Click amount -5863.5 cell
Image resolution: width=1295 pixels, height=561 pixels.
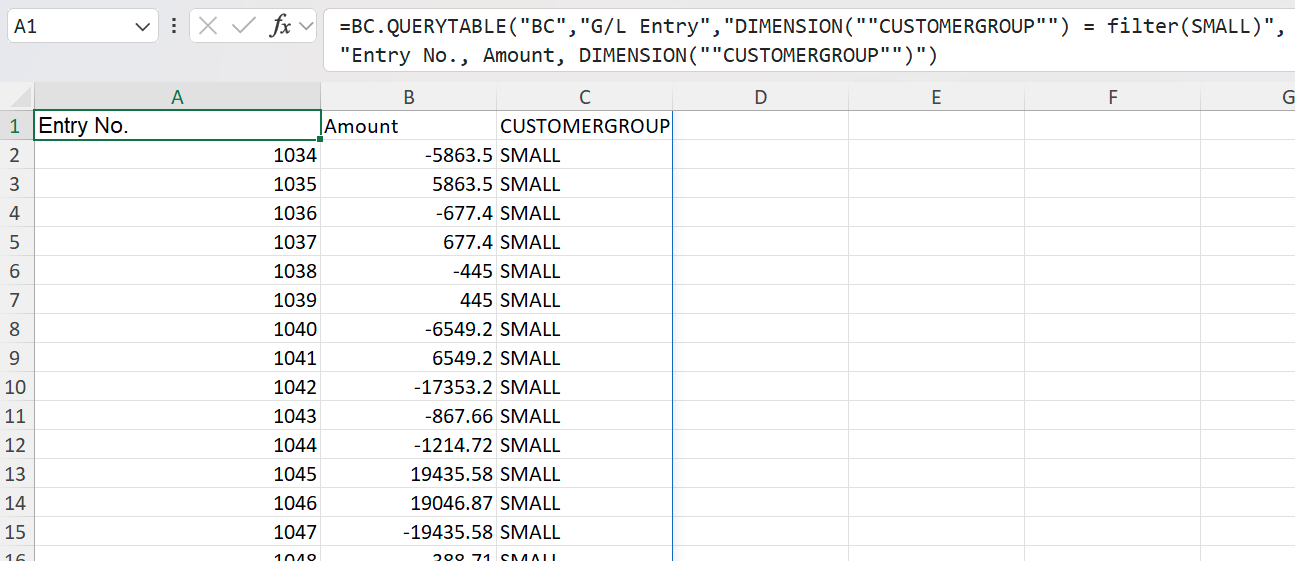[409, 155]
